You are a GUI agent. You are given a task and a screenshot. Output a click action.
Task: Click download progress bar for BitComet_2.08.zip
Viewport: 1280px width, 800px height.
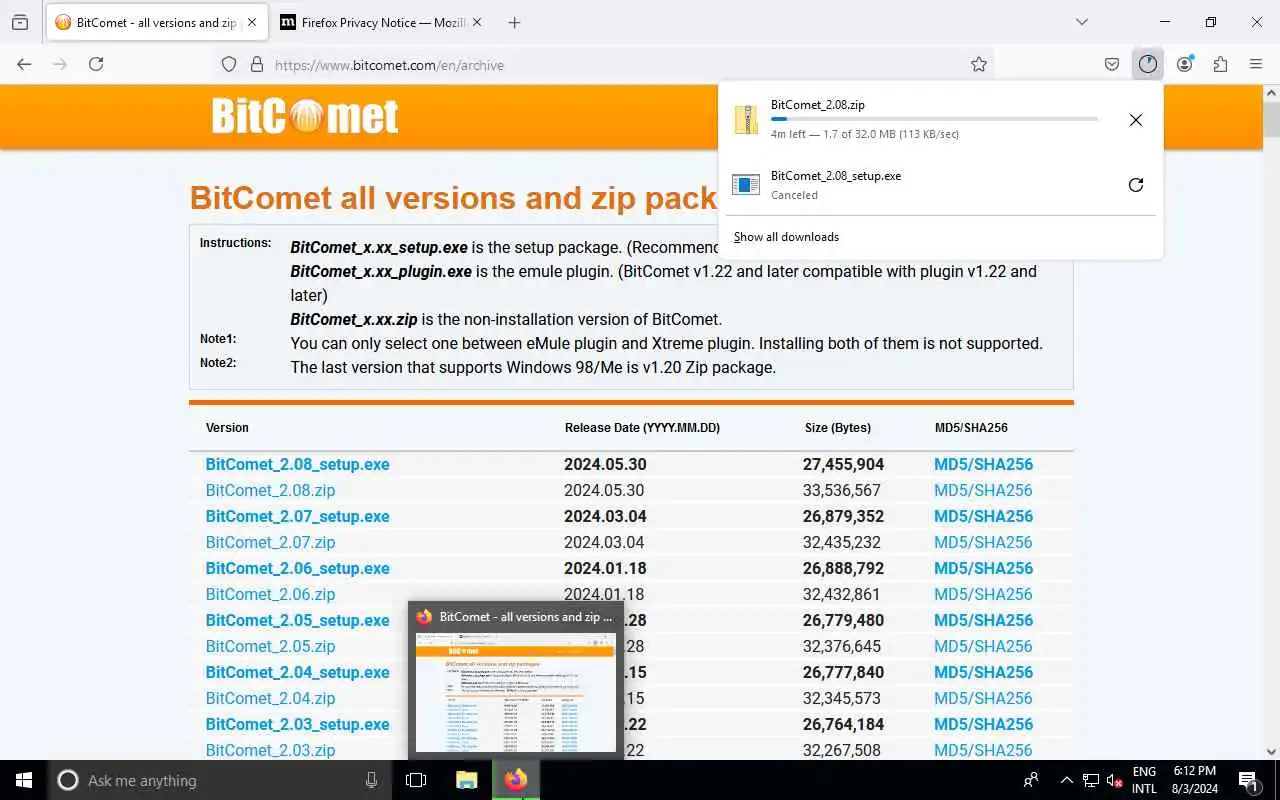[x=934, y=119]
